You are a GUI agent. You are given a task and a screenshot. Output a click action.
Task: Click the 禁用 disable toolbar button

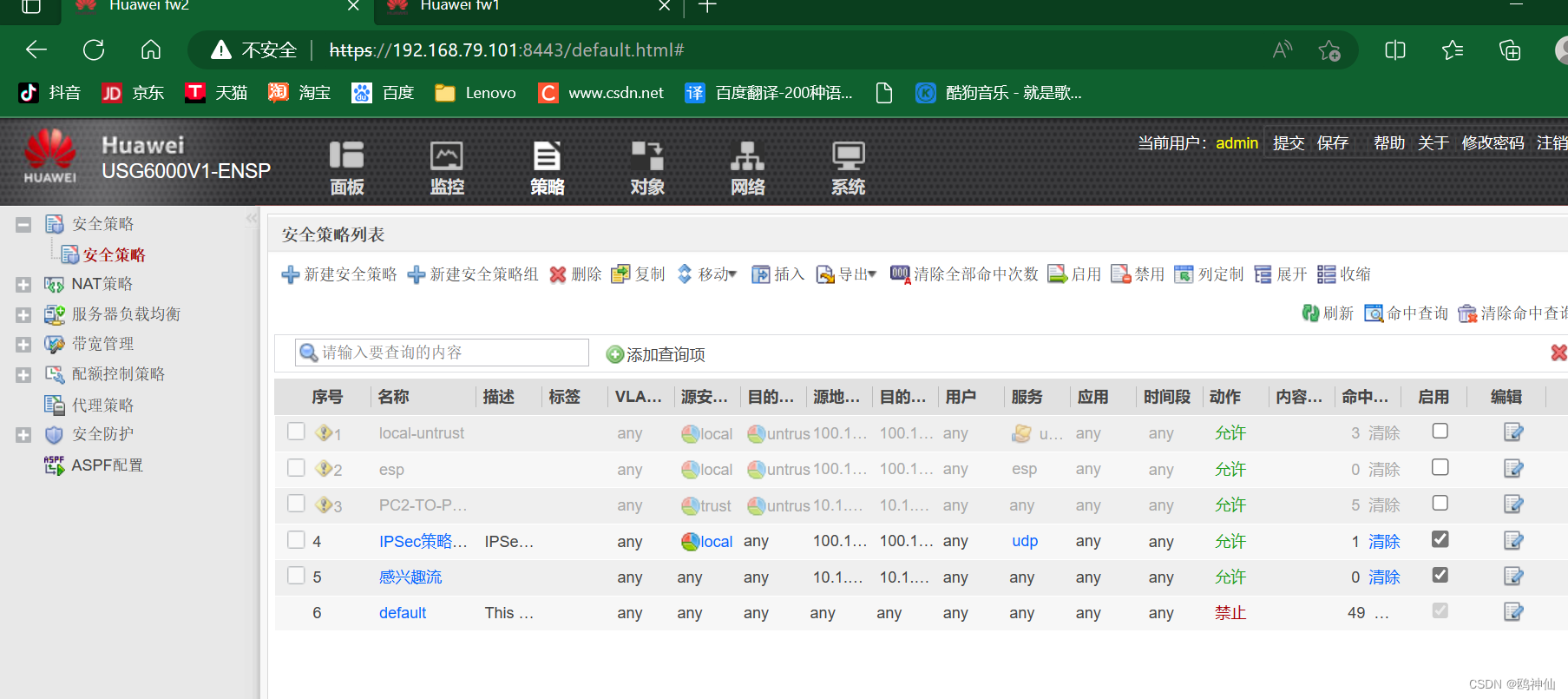1138,274
